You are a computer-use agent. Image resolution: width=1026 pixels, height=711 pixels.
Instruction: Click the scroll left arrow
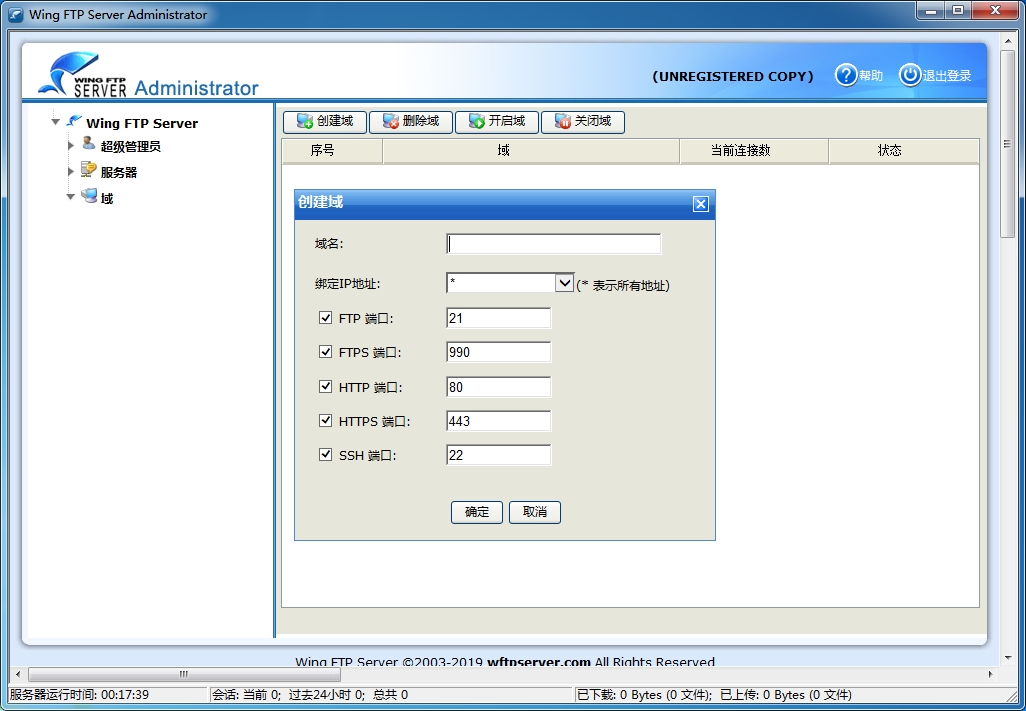tap(18, 674)
